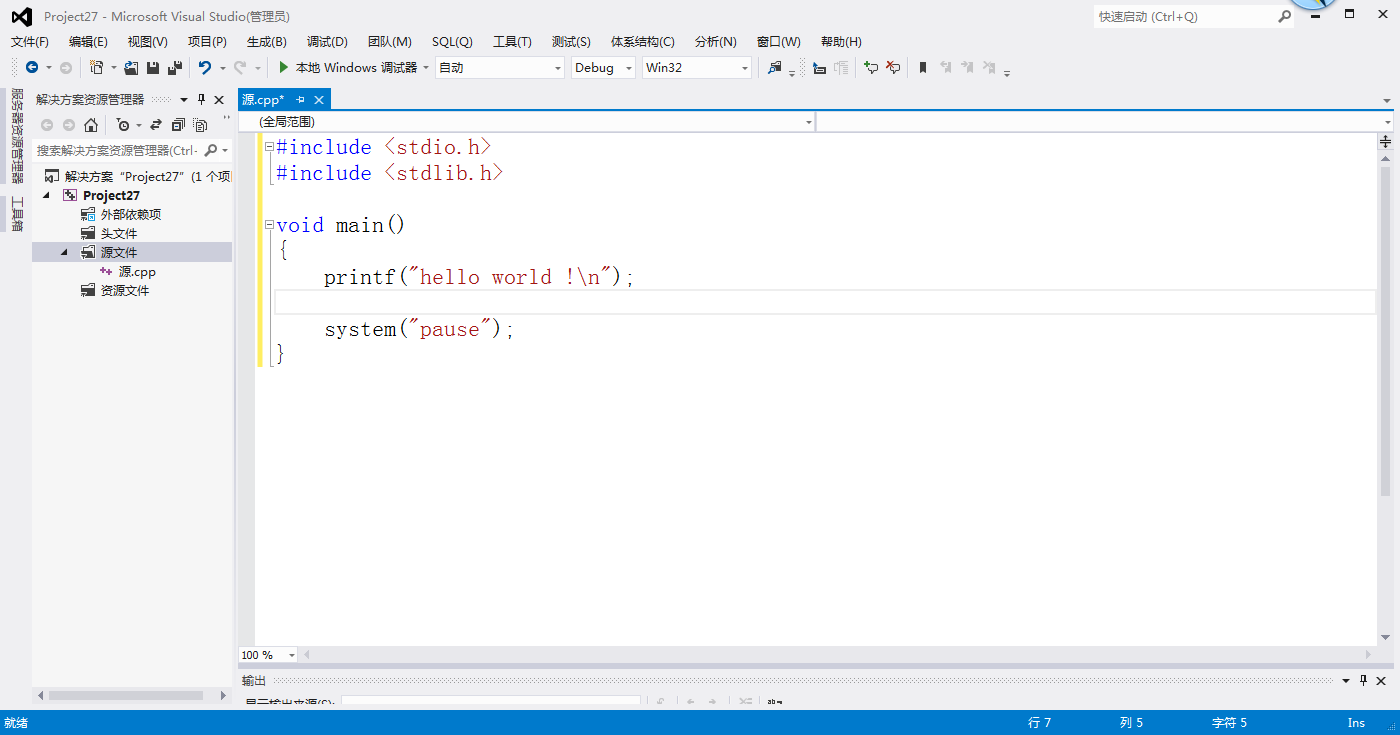Click the Sync with Active Document icon
The width and height of the screenshot is (1400, 735).
[x=156, y=125]
